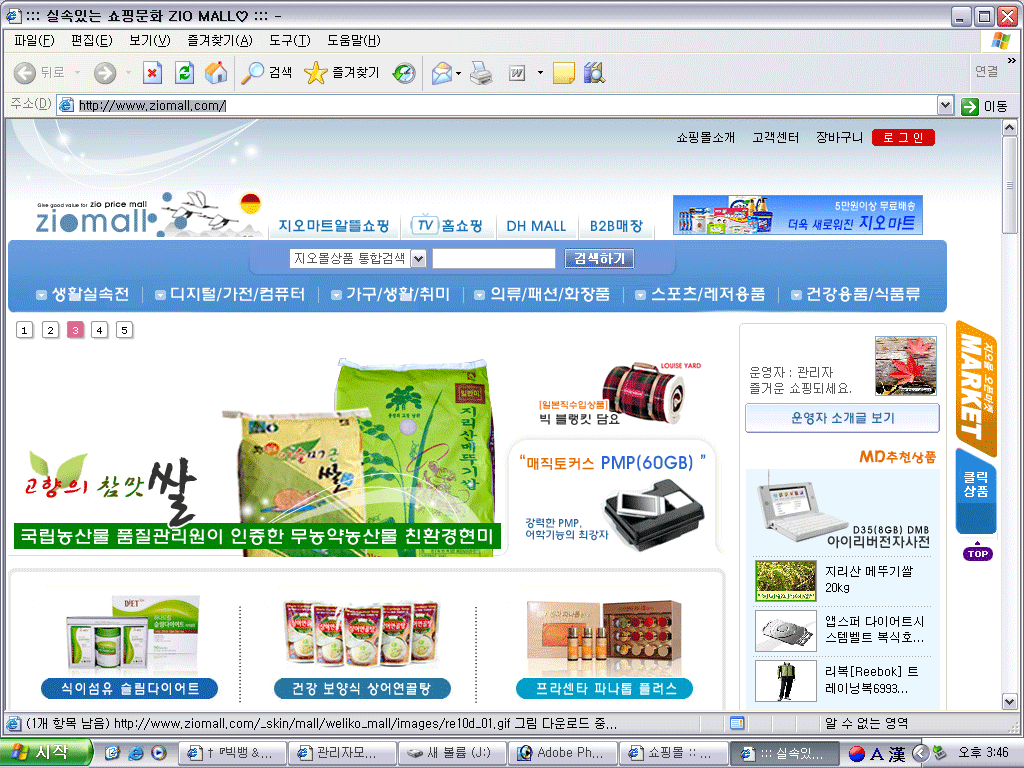Click the 지오마트 free shipping banner
This screenshot has height=768, width=1024.
pos(798,215)
